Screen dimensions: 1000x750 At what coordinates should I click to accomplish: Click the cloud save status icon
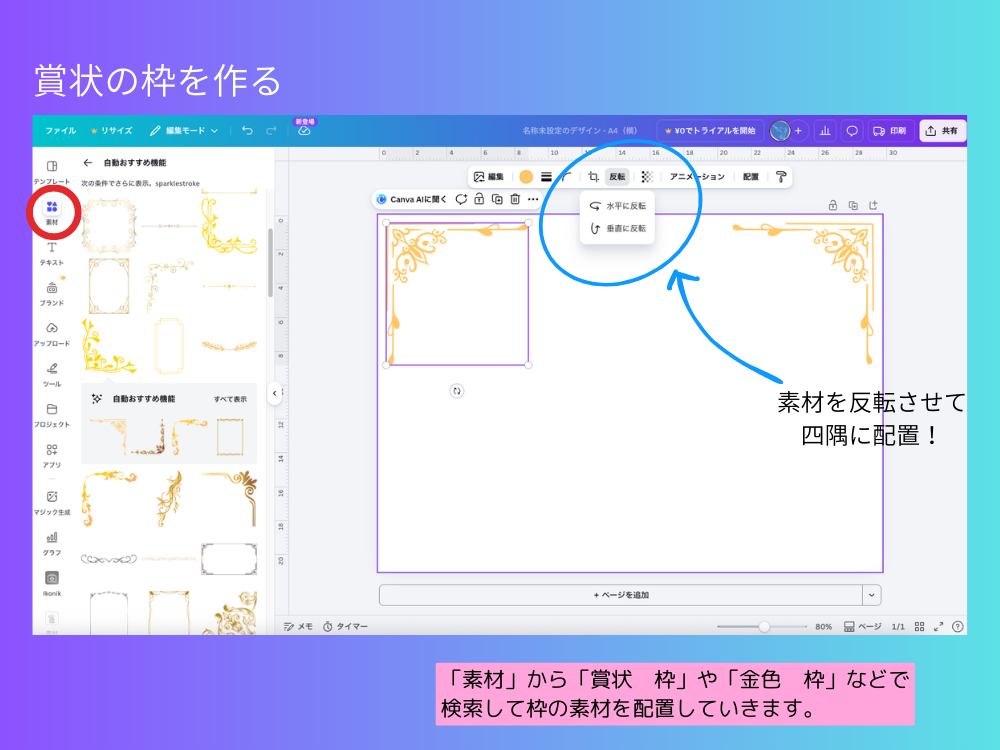pyautogui.click(x=304, y=131)
